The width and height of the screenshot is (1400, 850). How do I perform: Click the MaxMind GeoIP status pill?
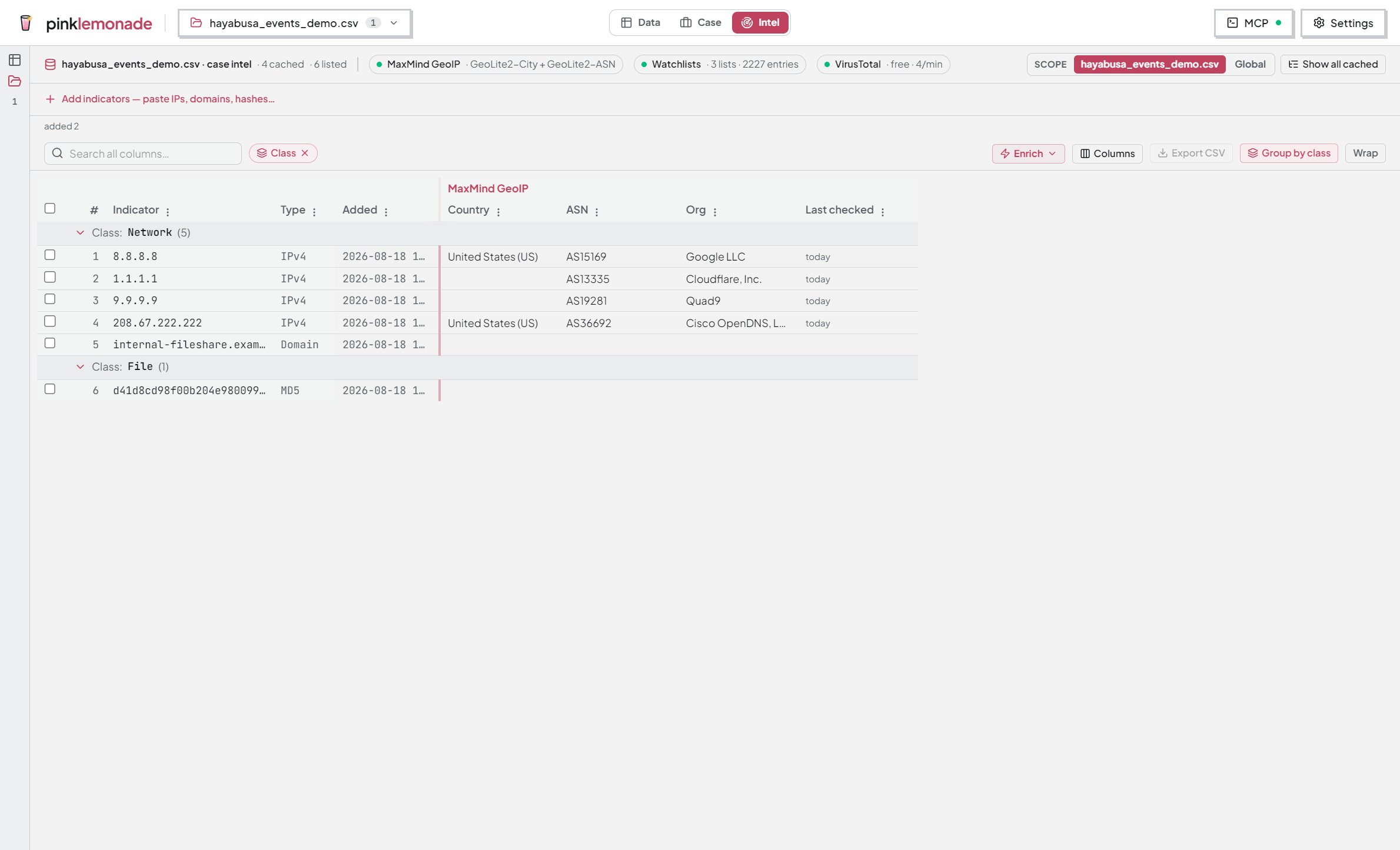pyautogui.click(x=496, y=64)
